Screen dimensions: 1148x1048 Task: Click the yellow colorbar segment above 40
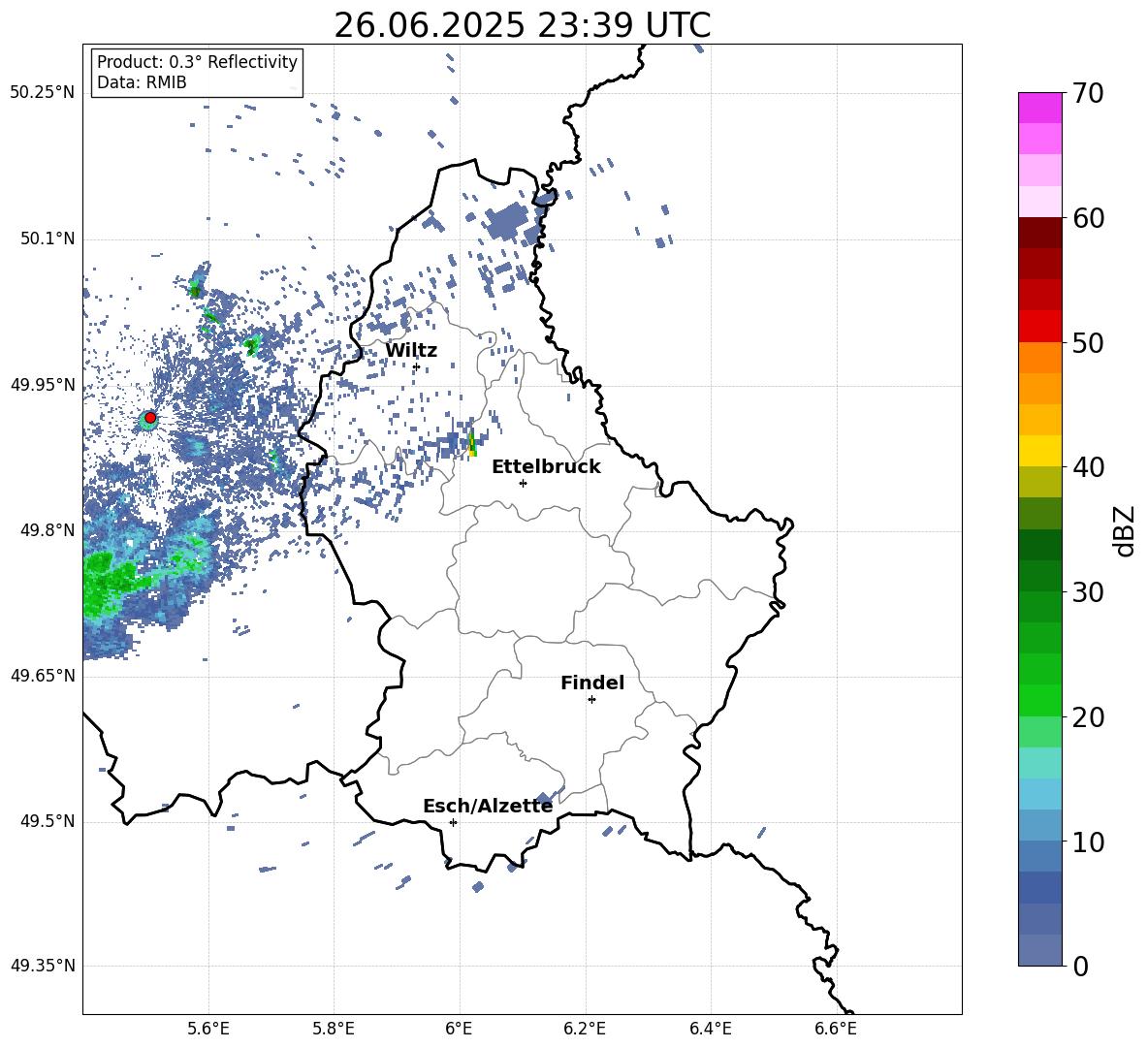click(x=1039, y=451)
